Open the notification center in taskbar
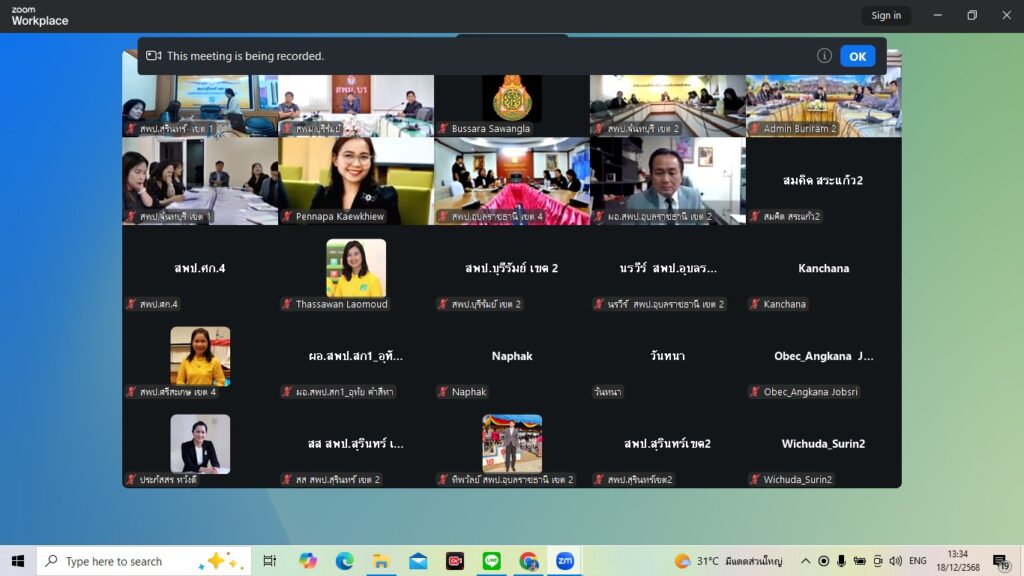This screenshot has width=1024, height=576. tap(1000, 561)
